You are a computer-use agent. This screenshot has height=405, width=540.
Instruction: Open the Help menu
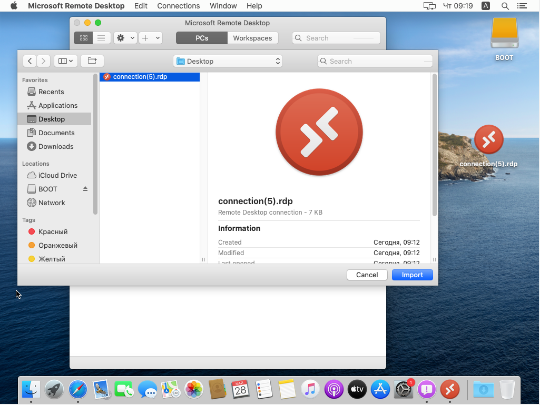254,6
